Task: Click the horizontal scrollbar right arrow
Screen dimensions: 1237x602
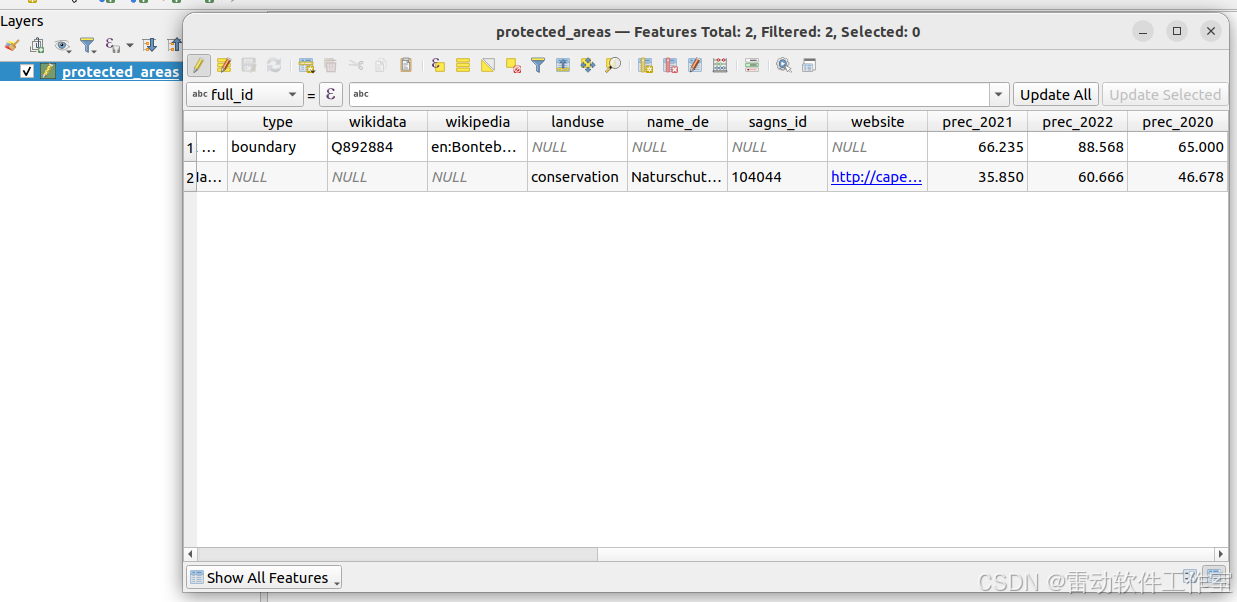Action: [x=1221, y=554]
